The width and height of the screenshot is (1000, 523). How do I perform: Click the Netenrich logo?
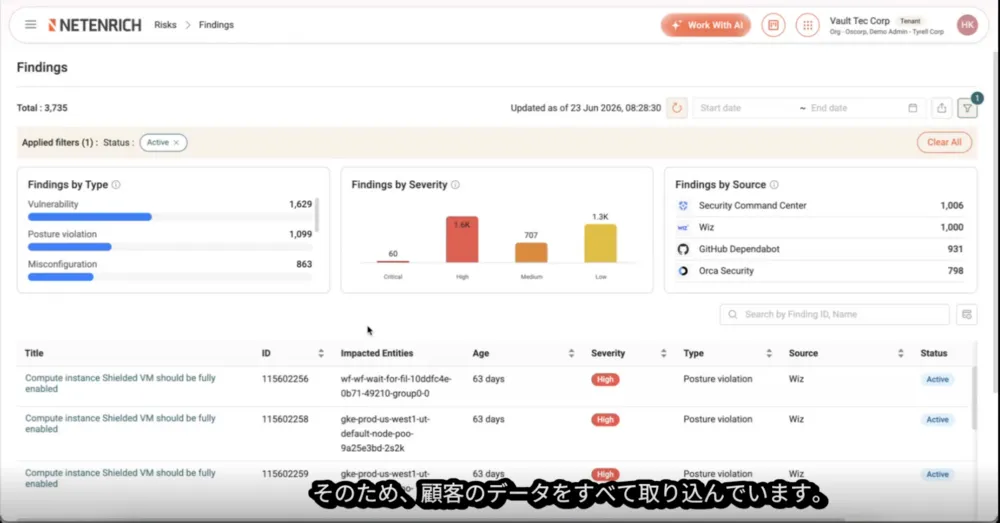click(x=94, y=25)
